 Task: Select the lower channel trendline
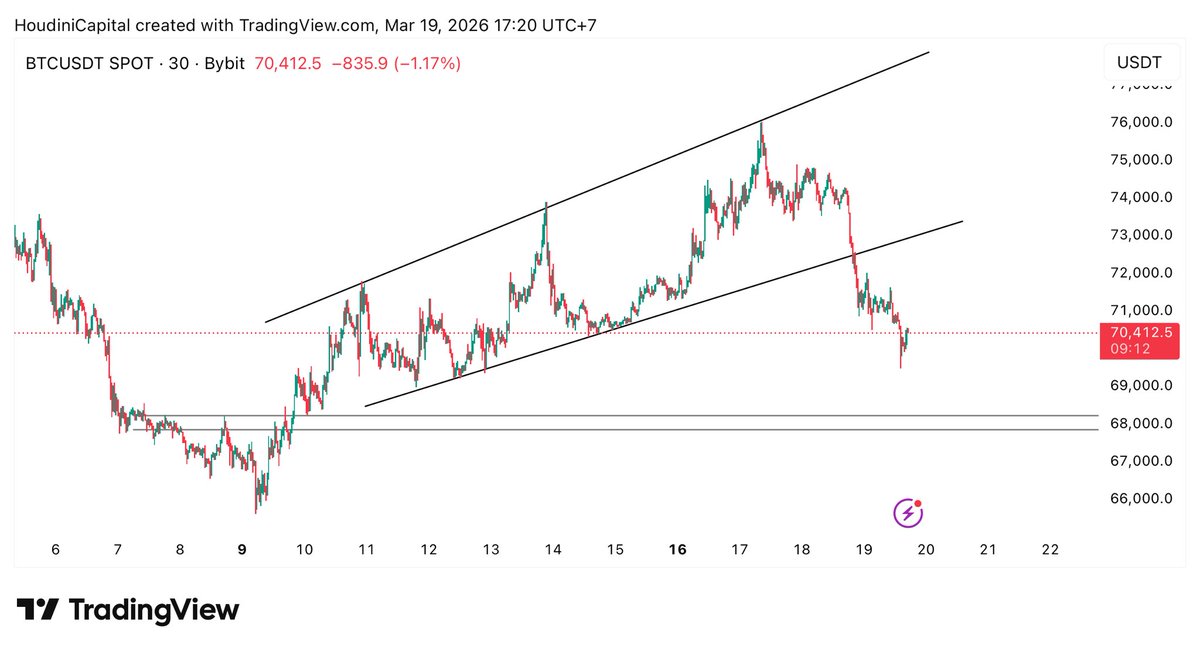(x=664, y=314)
